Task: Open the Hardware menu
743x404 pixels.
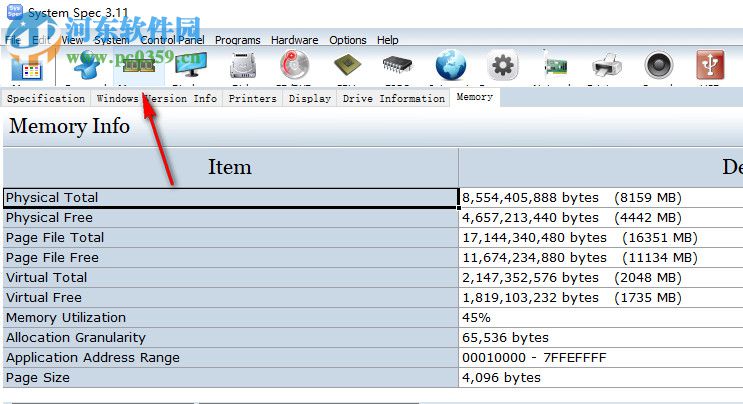Action: 294,40
